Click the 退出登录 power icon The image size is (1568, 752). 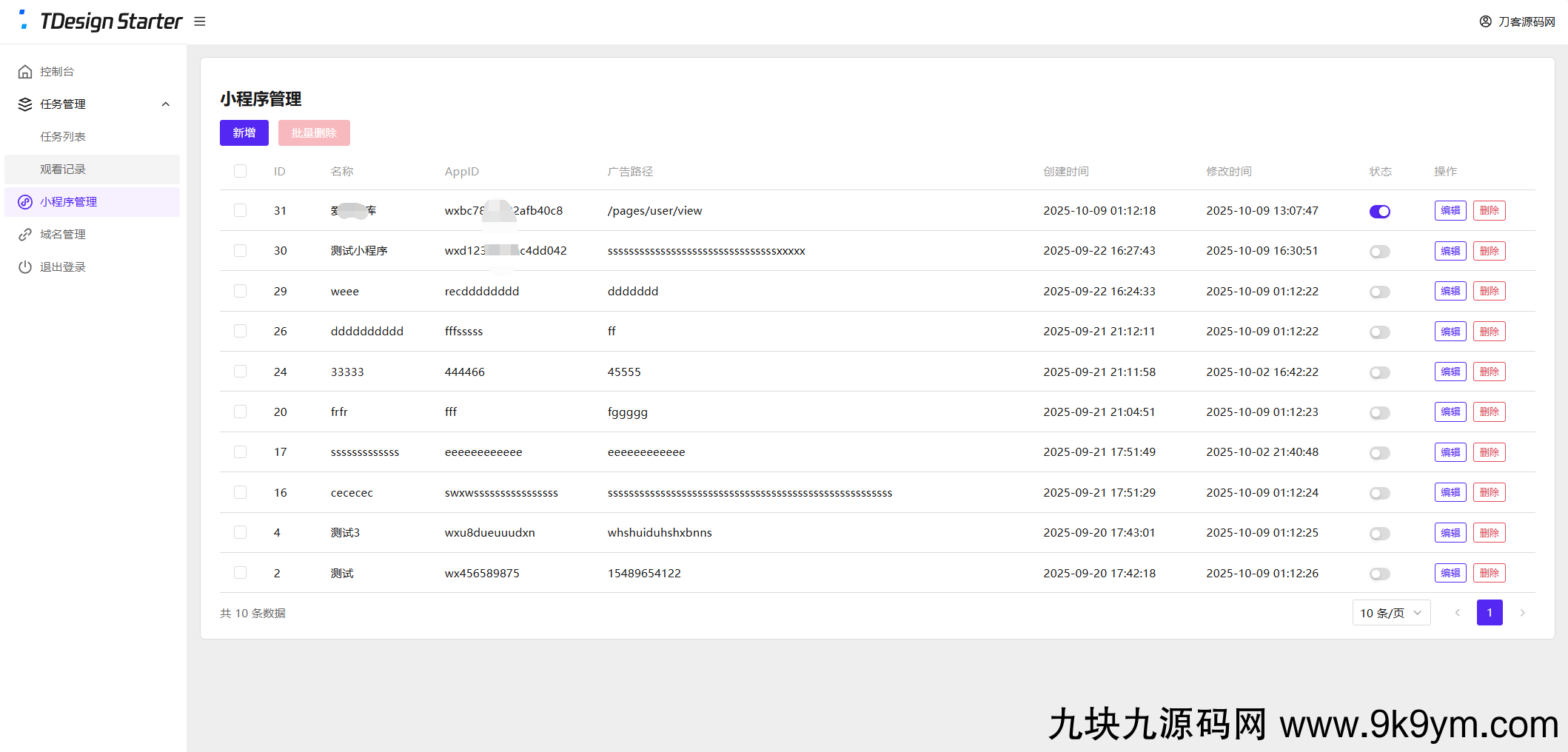point(25,267)
